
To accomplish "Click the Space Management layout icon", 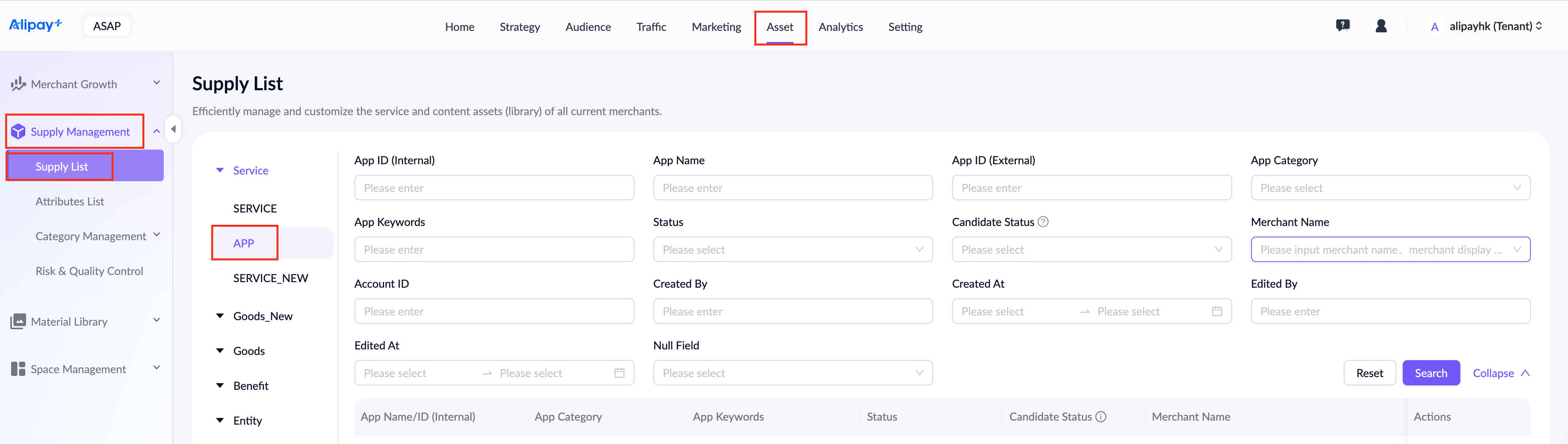I will pos(18,368).
